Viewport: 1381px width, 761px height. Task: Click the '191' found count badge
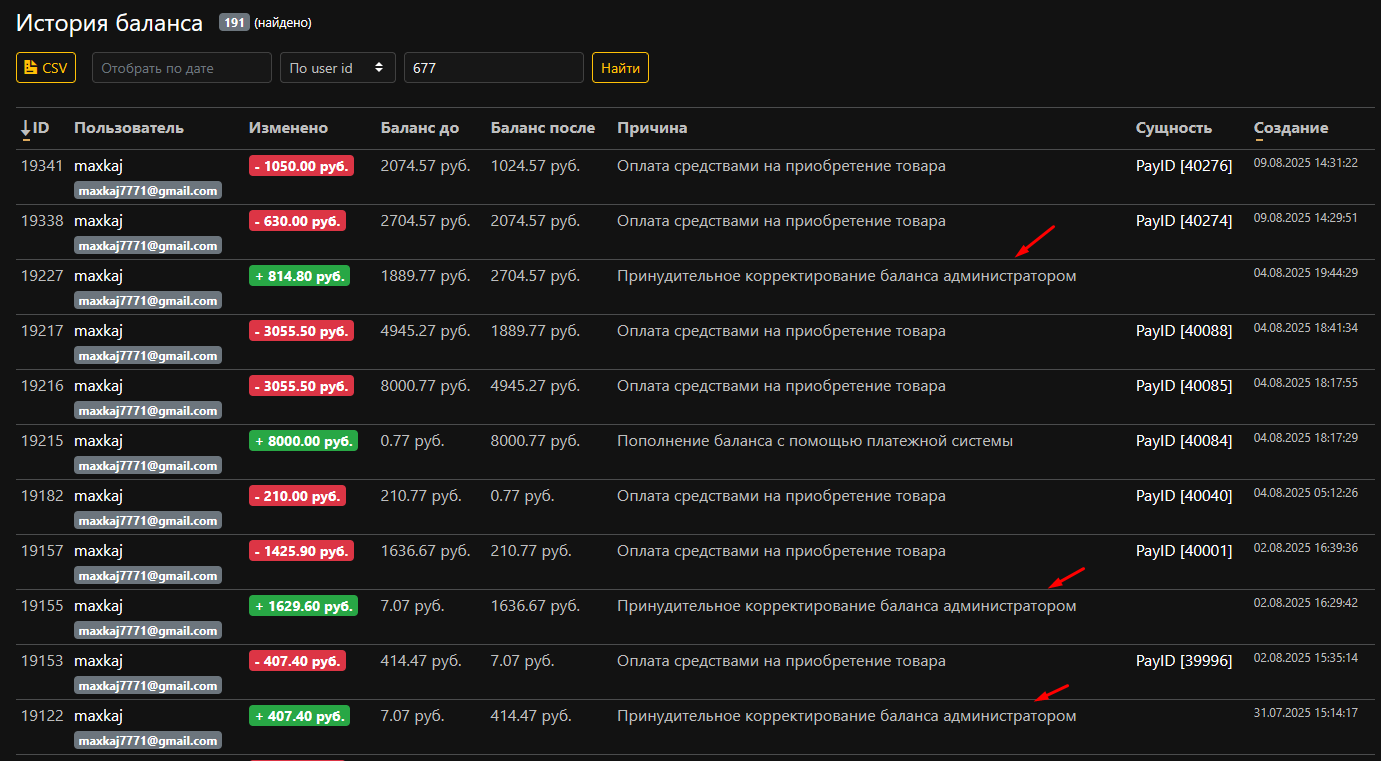[x=234, y=22]
